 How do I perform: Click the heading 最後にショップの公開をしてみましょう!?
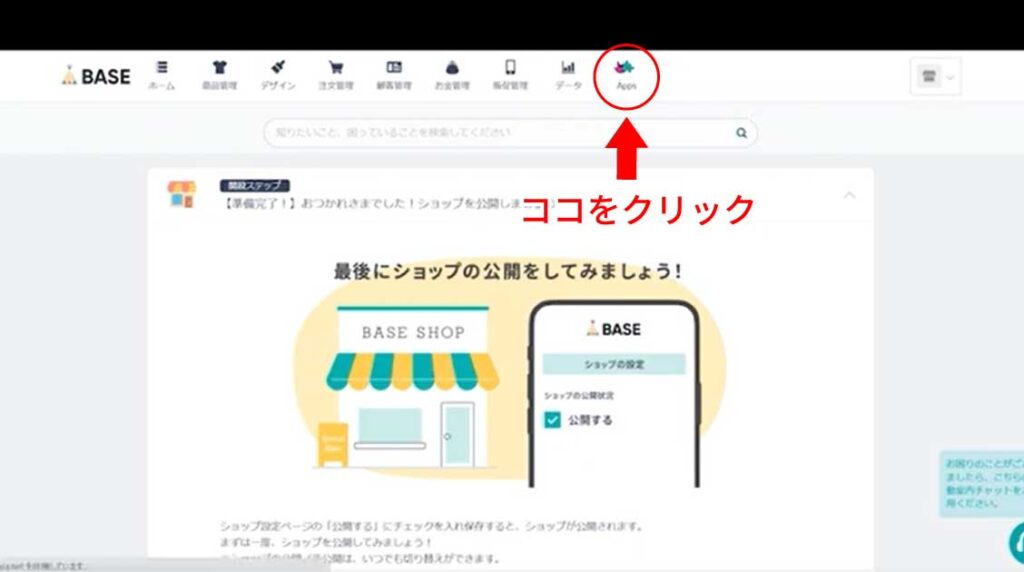click(508, 271)
